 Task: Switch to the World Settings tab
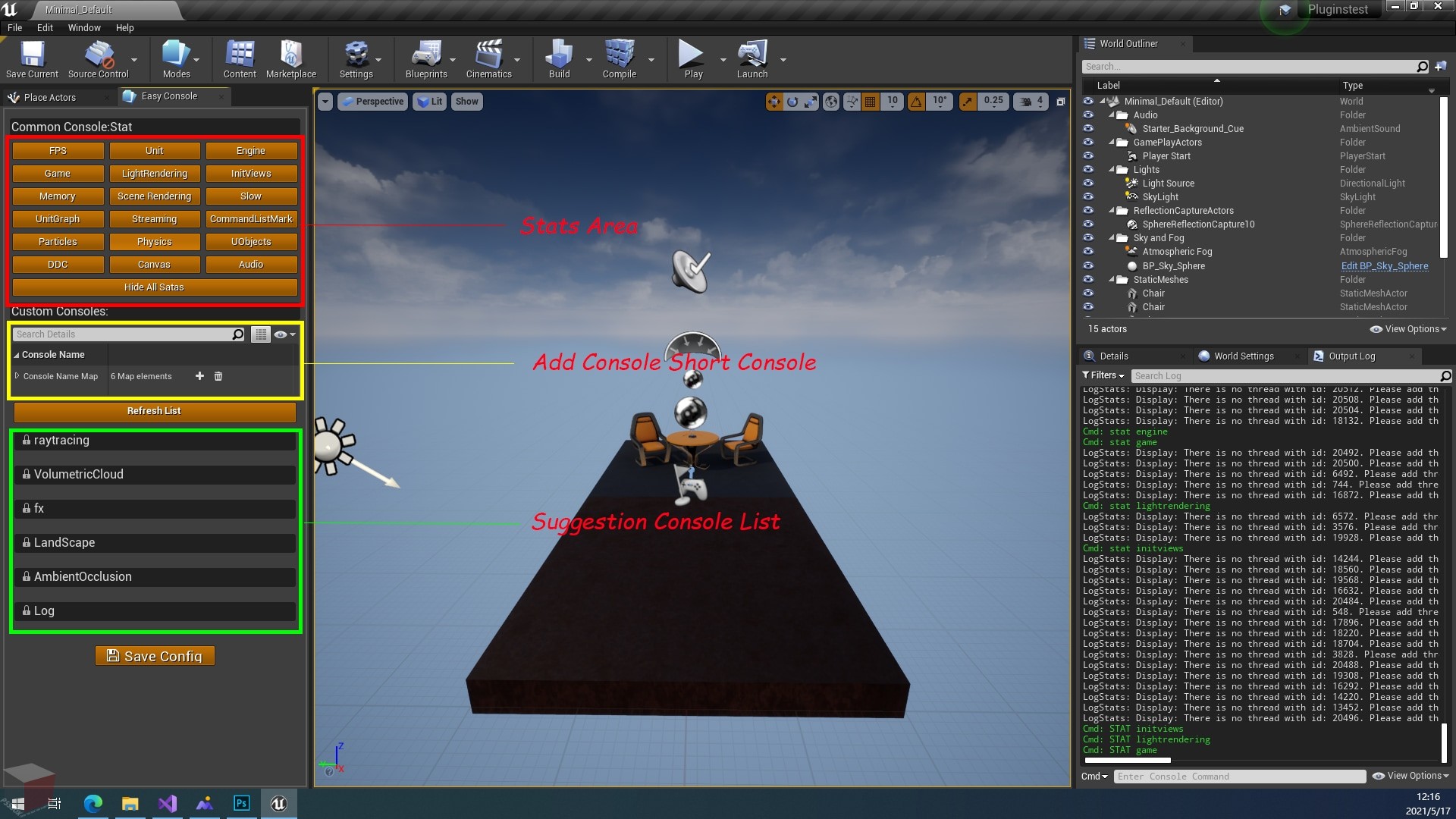tap(1244, 356)
